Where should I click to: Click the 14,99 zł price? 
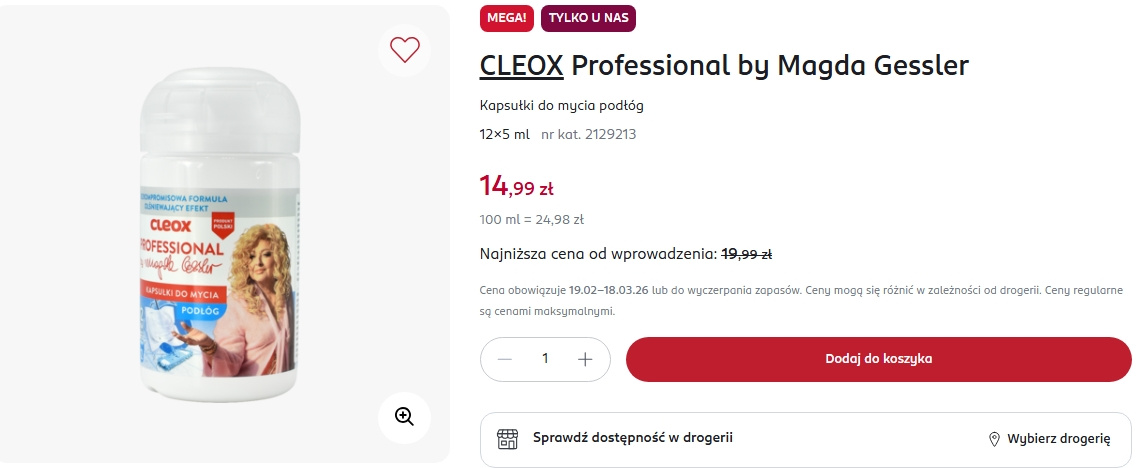coord(516,186)
